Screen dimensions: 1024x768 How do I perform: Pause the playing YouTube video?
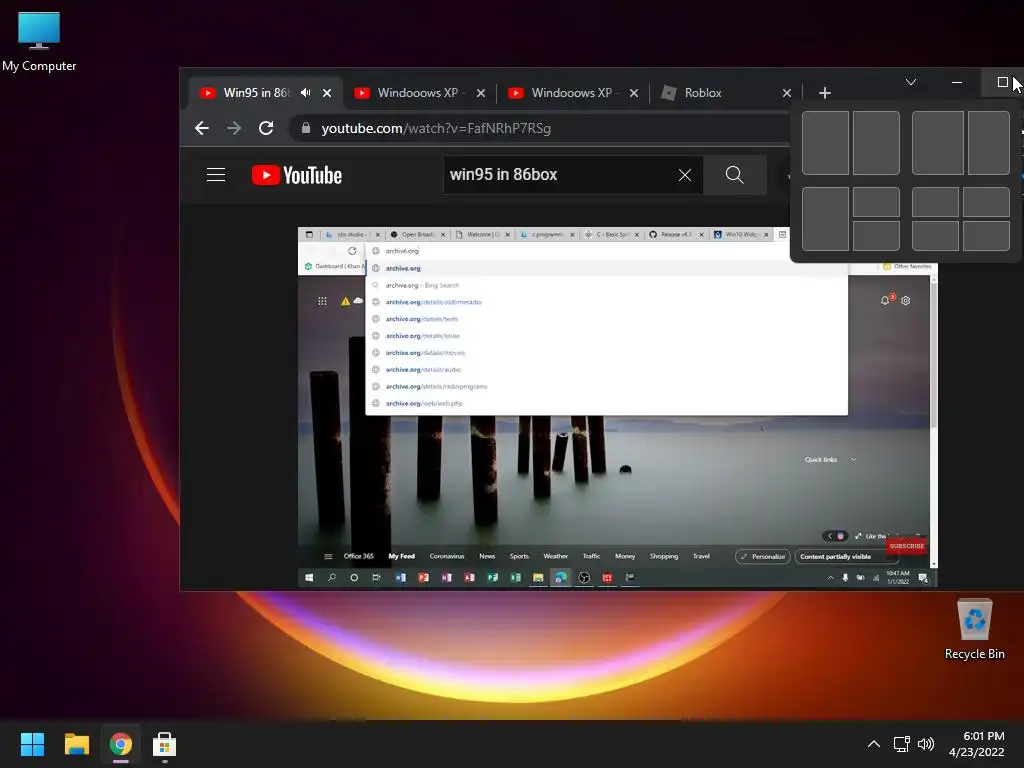(x=618, y=406)
